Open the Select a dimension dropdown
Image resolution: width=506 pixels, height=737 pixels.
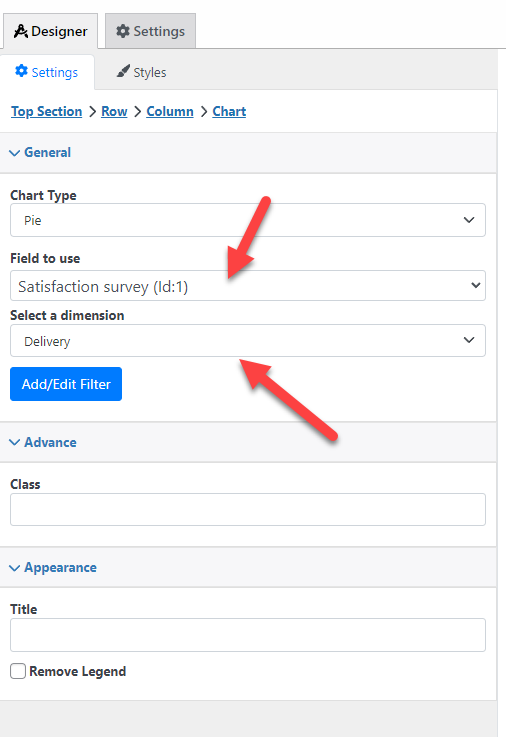248,340
